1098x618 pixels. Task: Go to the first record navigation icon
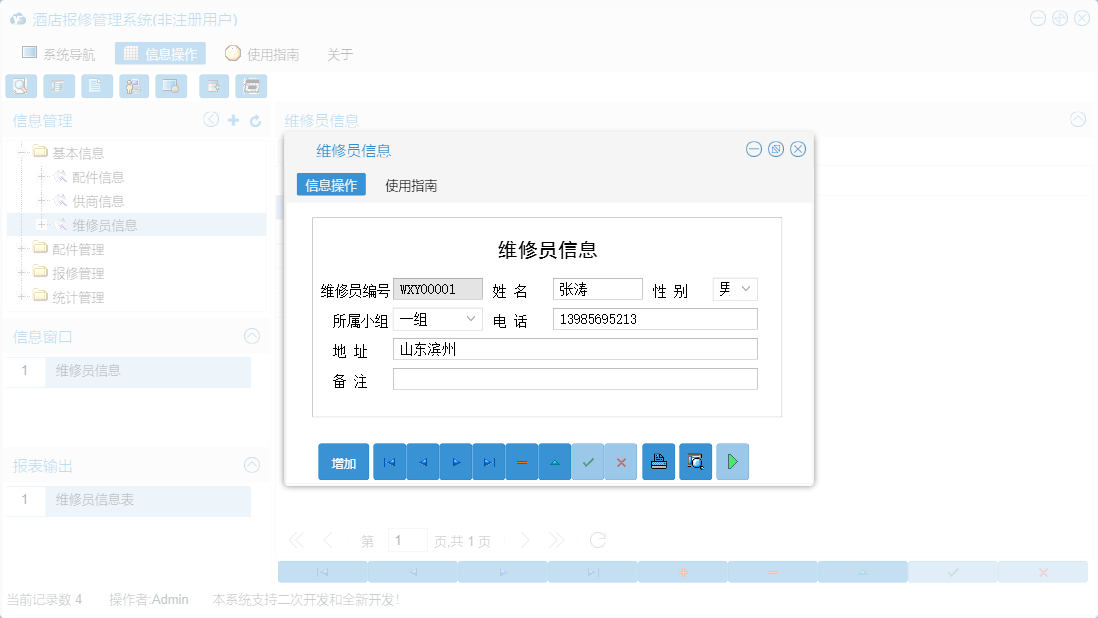pyautogui.click(x=389, y=461)
